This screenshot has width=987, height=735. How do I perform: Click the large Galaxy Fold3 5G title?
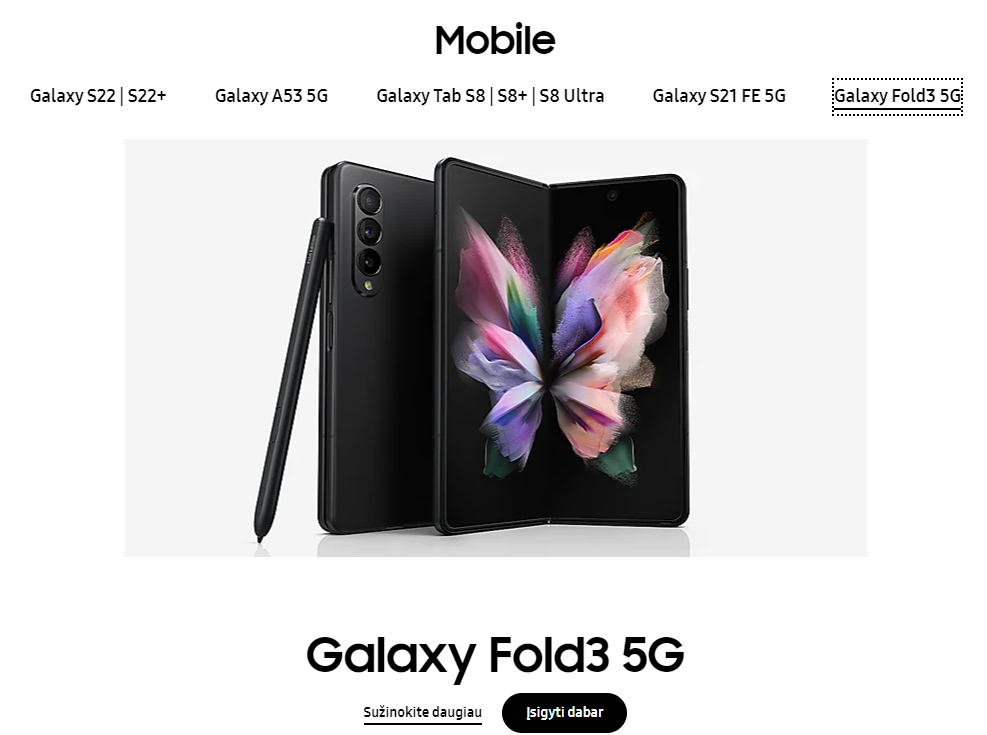pyautogui.click(x=495, y=654)
